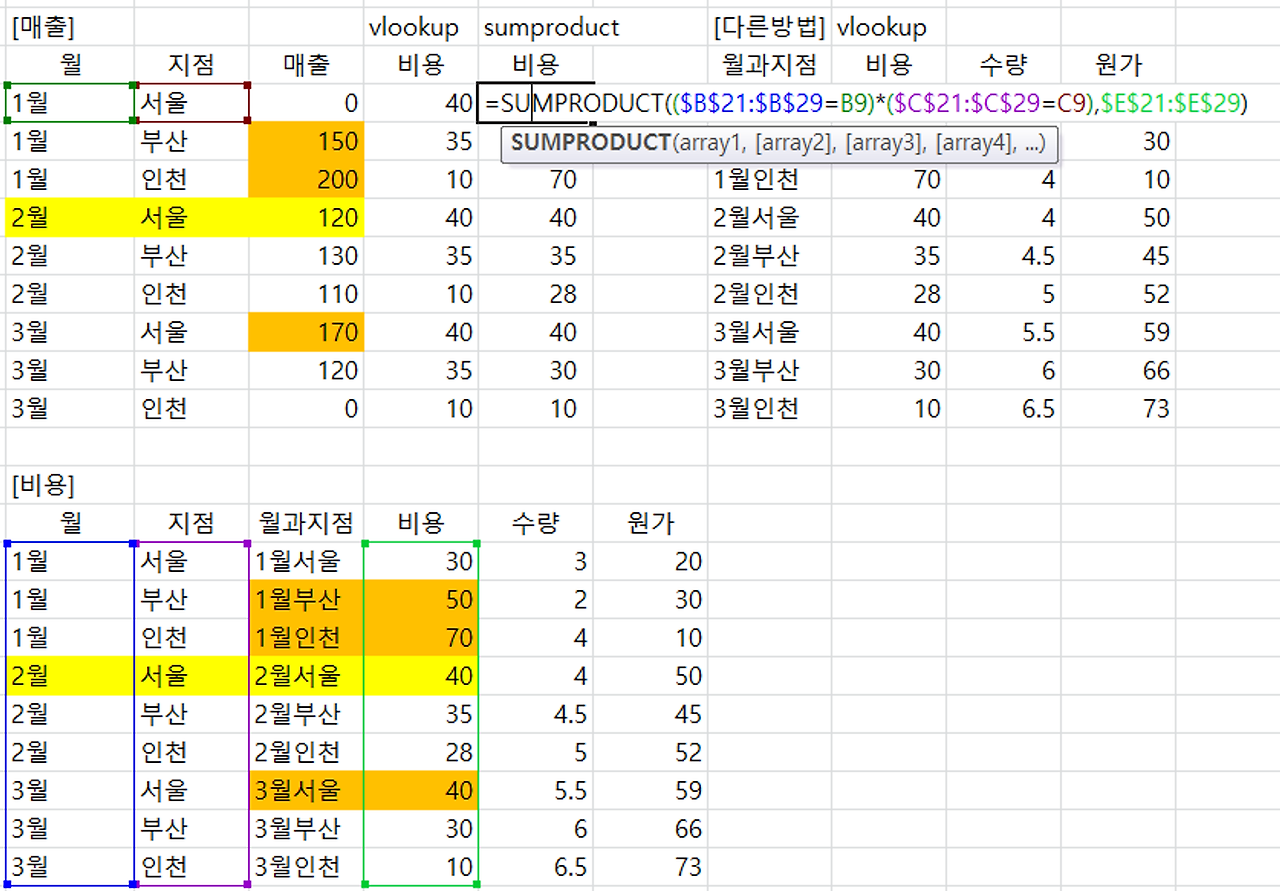
Task: Select the orange 비용 cell 70 in the [비용] table
Action: click(421, 637)
